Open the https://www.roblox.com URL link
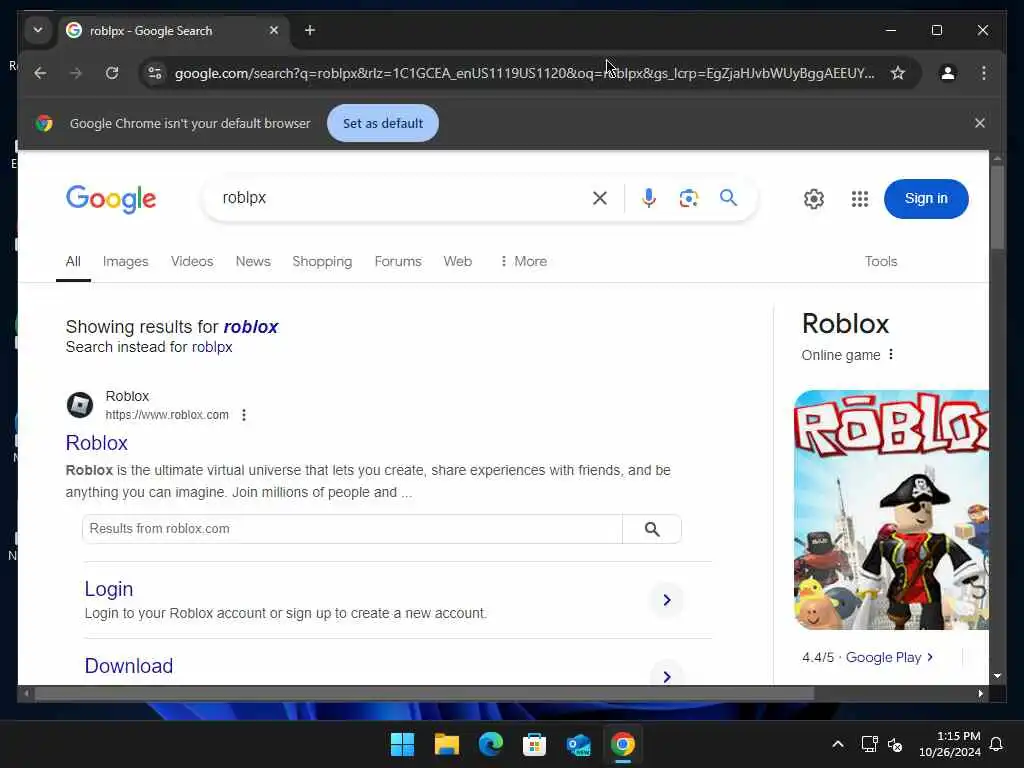1024x768 pixels. [x=167, y=415]
